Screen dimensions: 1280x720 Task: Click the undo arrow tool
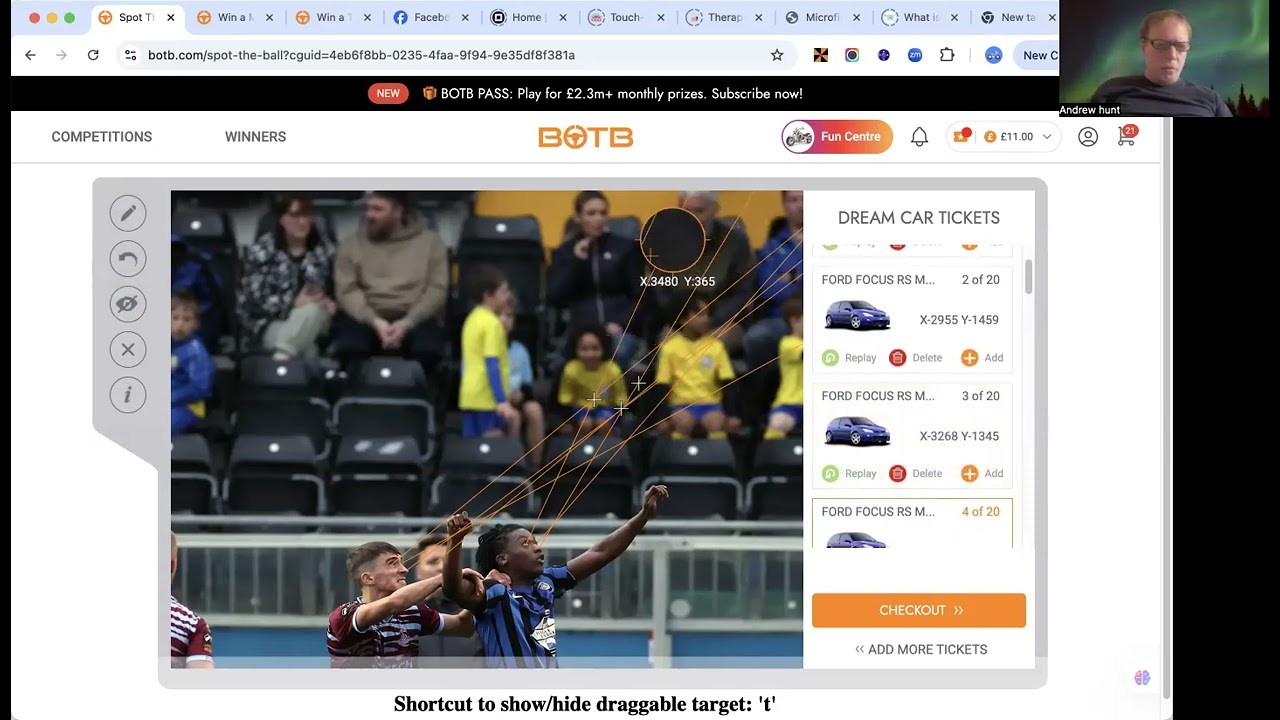128,259
